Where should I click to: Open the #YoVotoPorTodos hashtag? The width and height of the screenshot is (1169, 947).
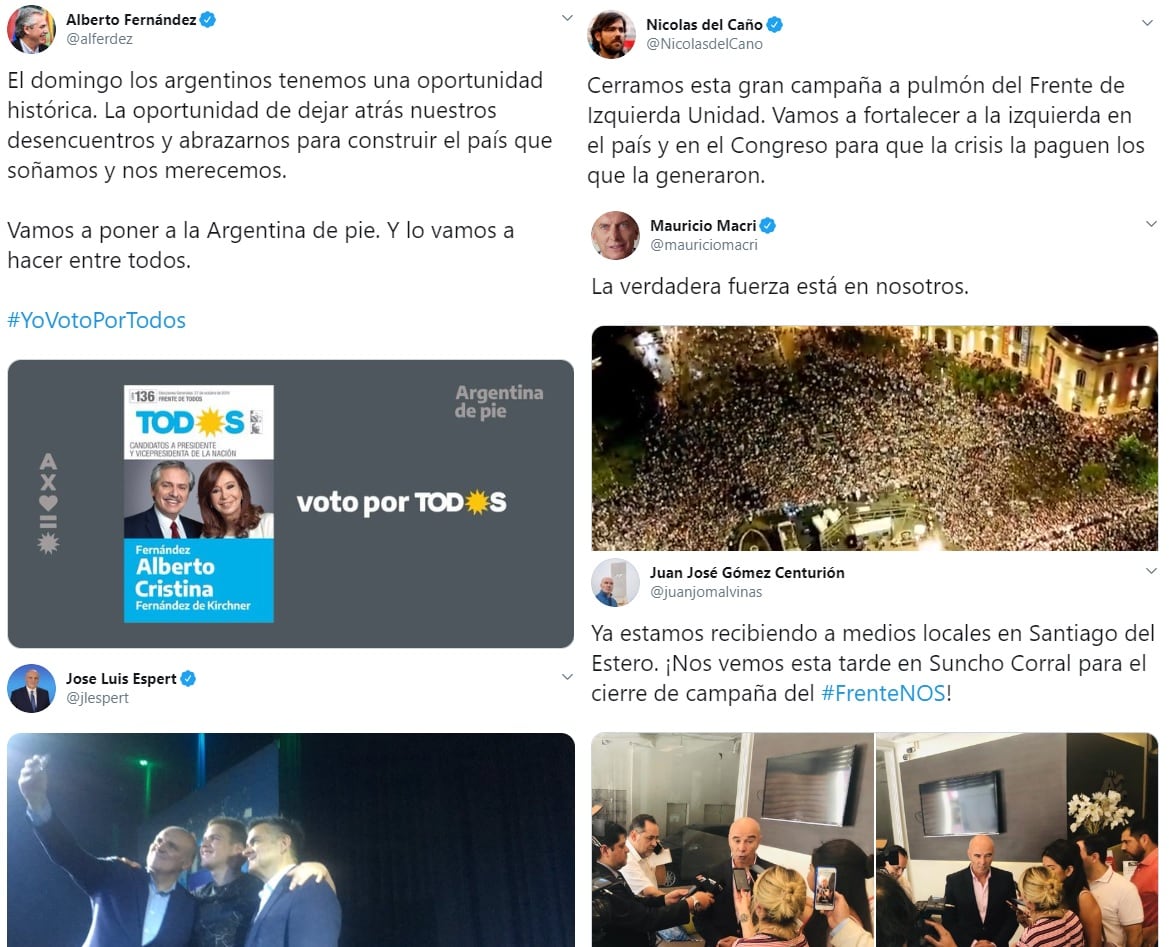[97, 321]
